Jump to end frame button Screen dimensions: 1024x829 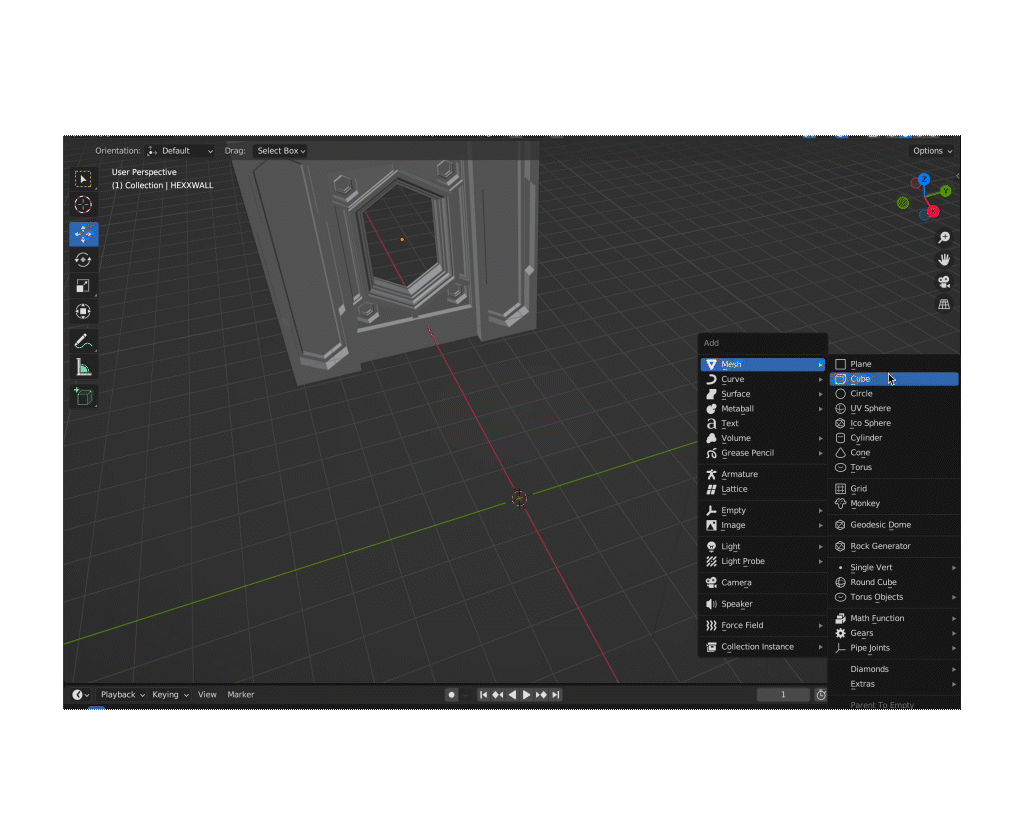pyautogui.click(x=555, y=694)
